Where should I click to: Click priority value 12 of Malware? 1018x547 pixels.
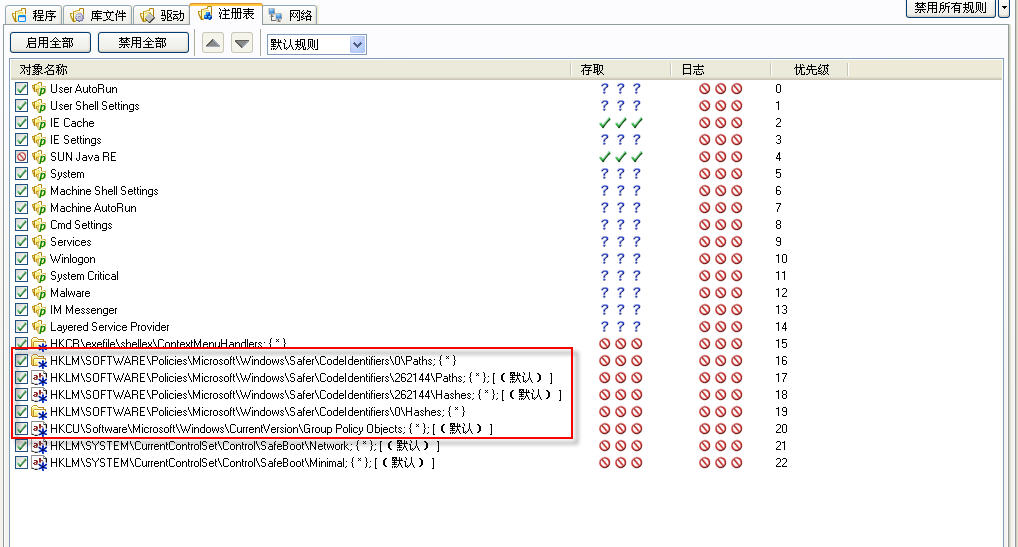tap(781, 293)
